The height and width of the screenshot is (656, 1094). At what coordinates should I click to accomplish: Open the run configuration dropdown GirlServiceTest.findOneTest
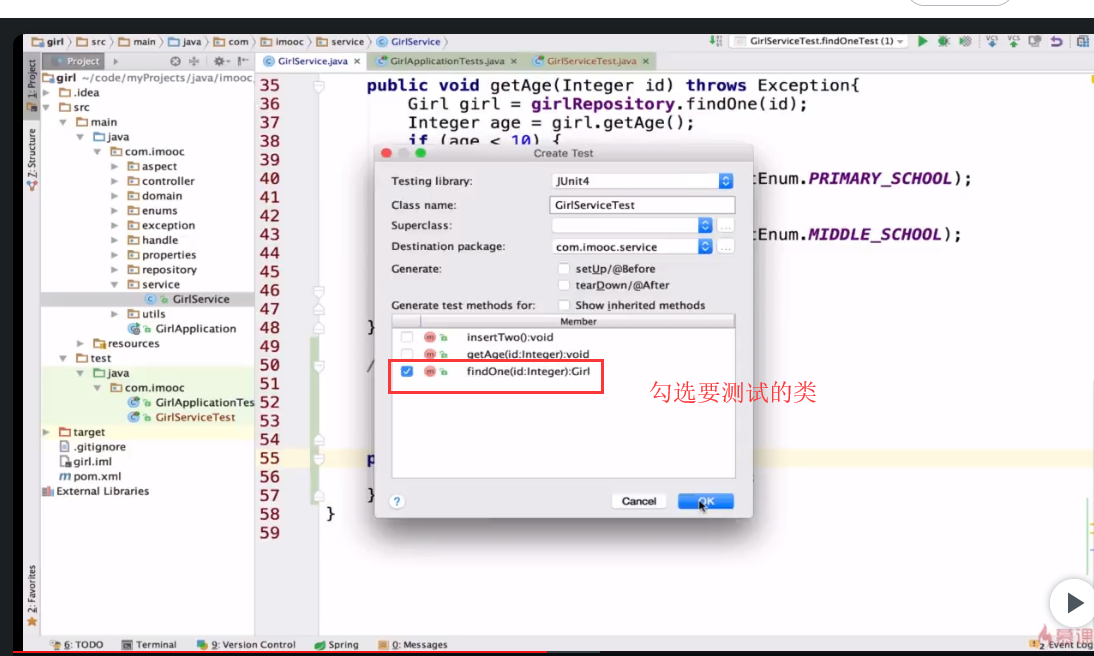tap(820, 41)
